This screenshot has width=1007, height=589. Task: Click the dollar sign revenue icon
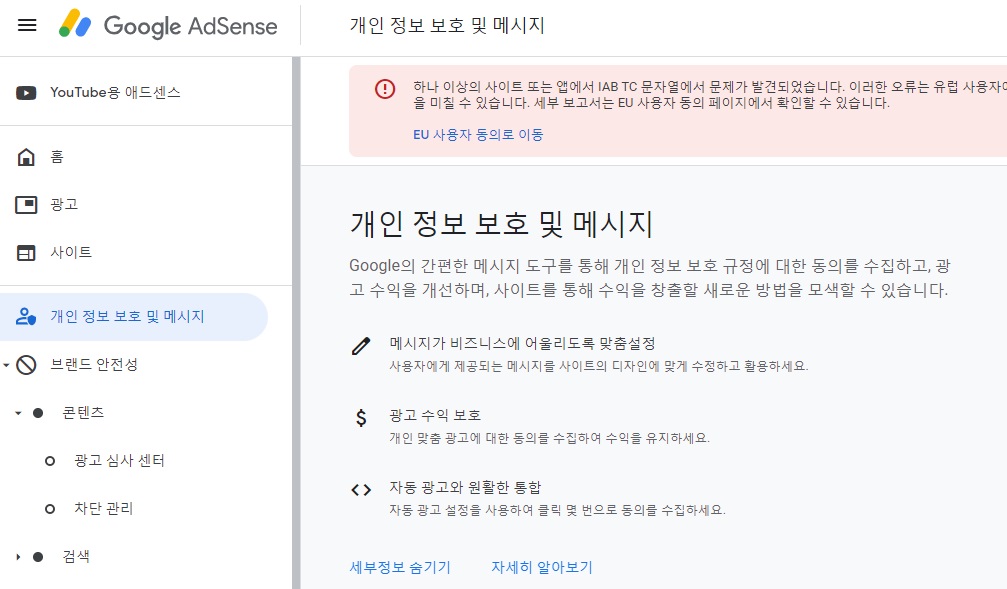(361, 418)
